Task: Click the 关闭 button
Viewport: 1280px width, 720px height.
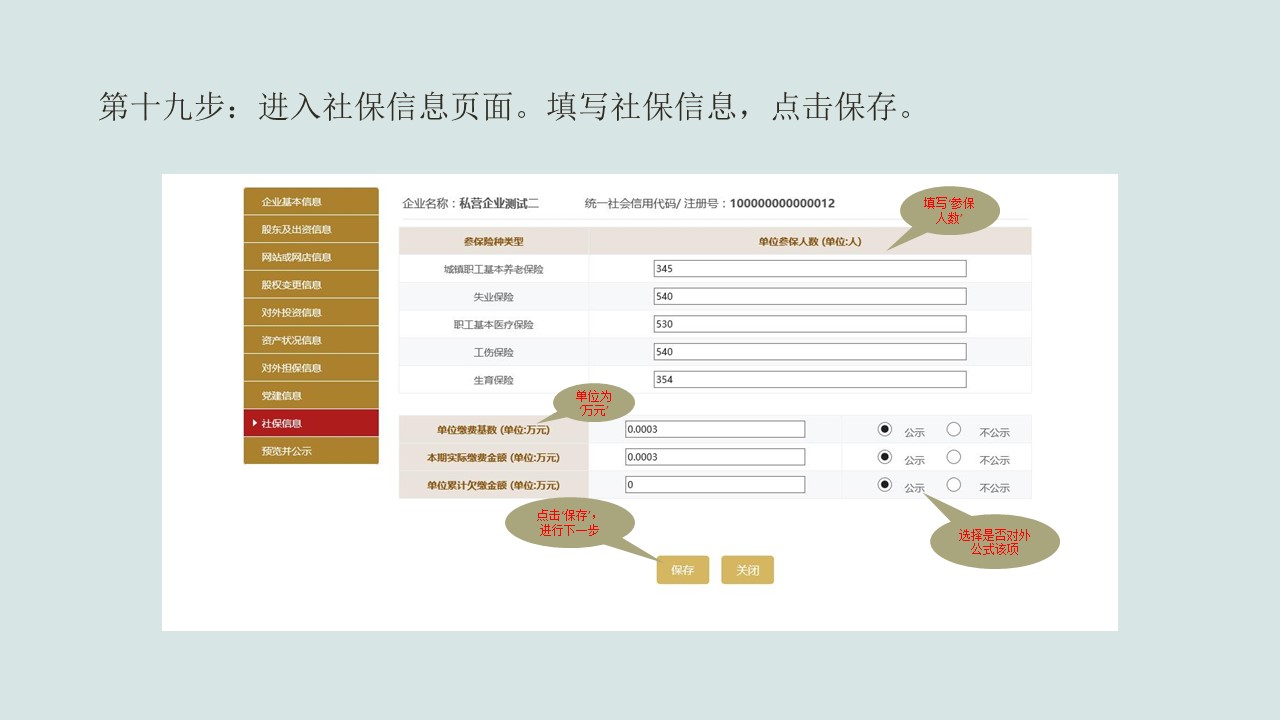Action: (x=747, y=569)
